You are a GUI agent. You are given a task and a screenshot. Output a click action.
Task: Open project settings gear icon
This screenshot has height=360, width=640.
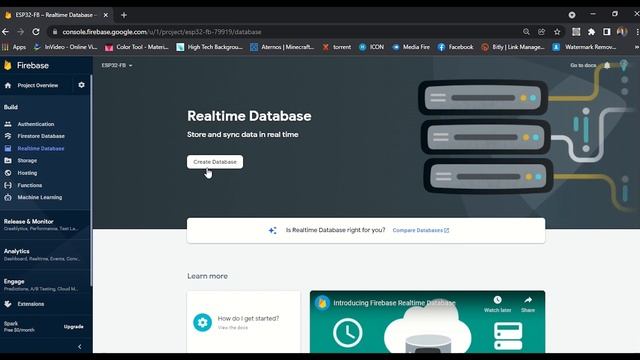(81, 85)
